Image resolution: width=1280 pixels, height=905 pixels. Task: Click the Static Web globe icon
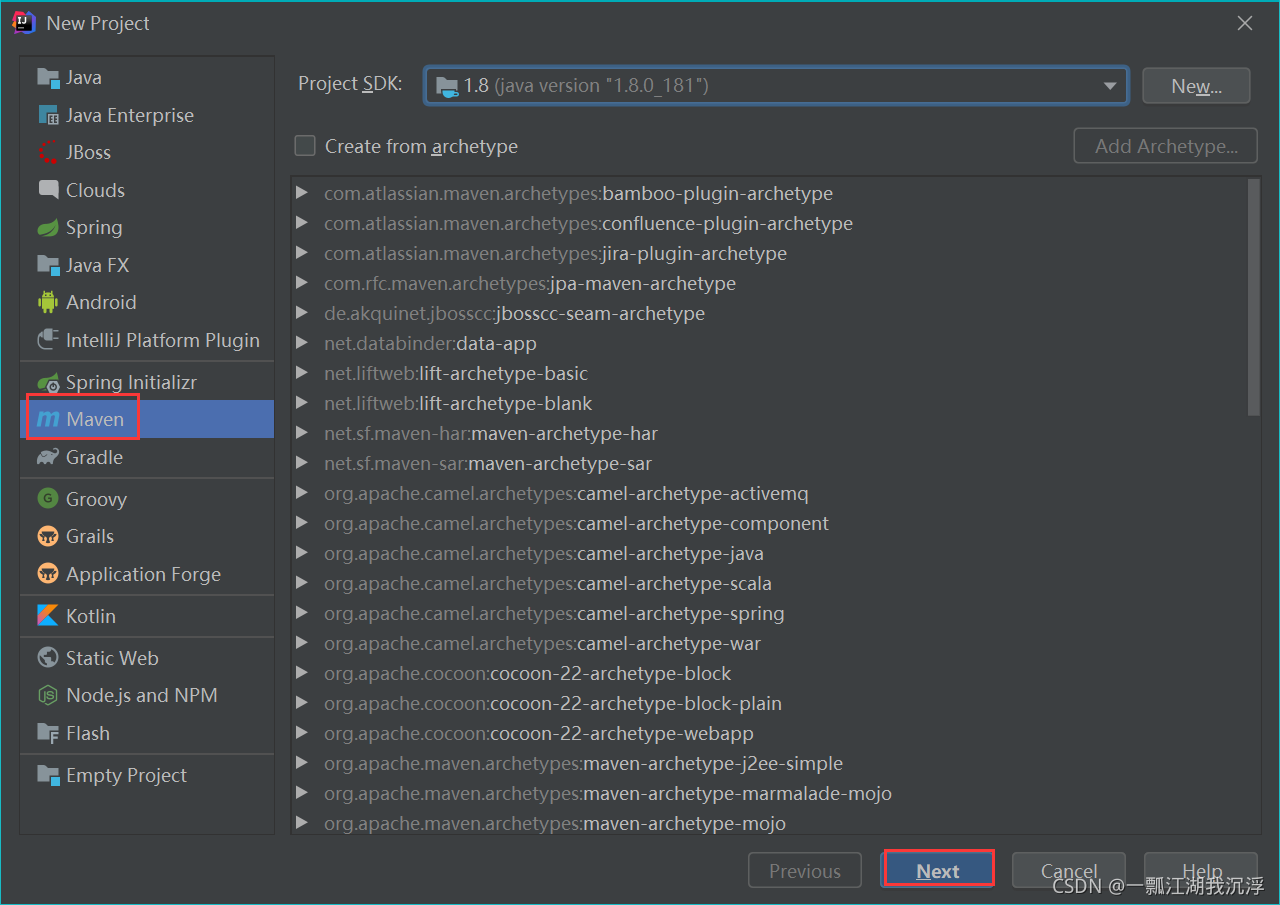[x=48, y=658]
